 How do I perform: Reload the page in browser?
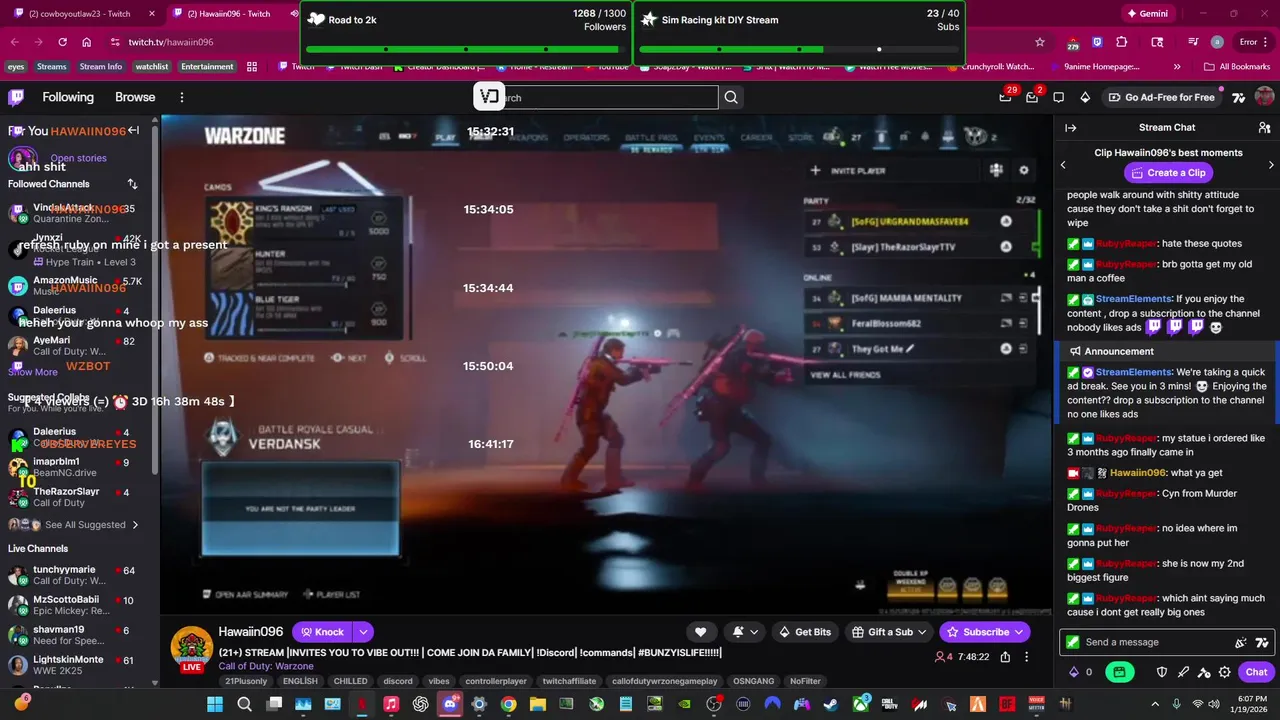62,42
